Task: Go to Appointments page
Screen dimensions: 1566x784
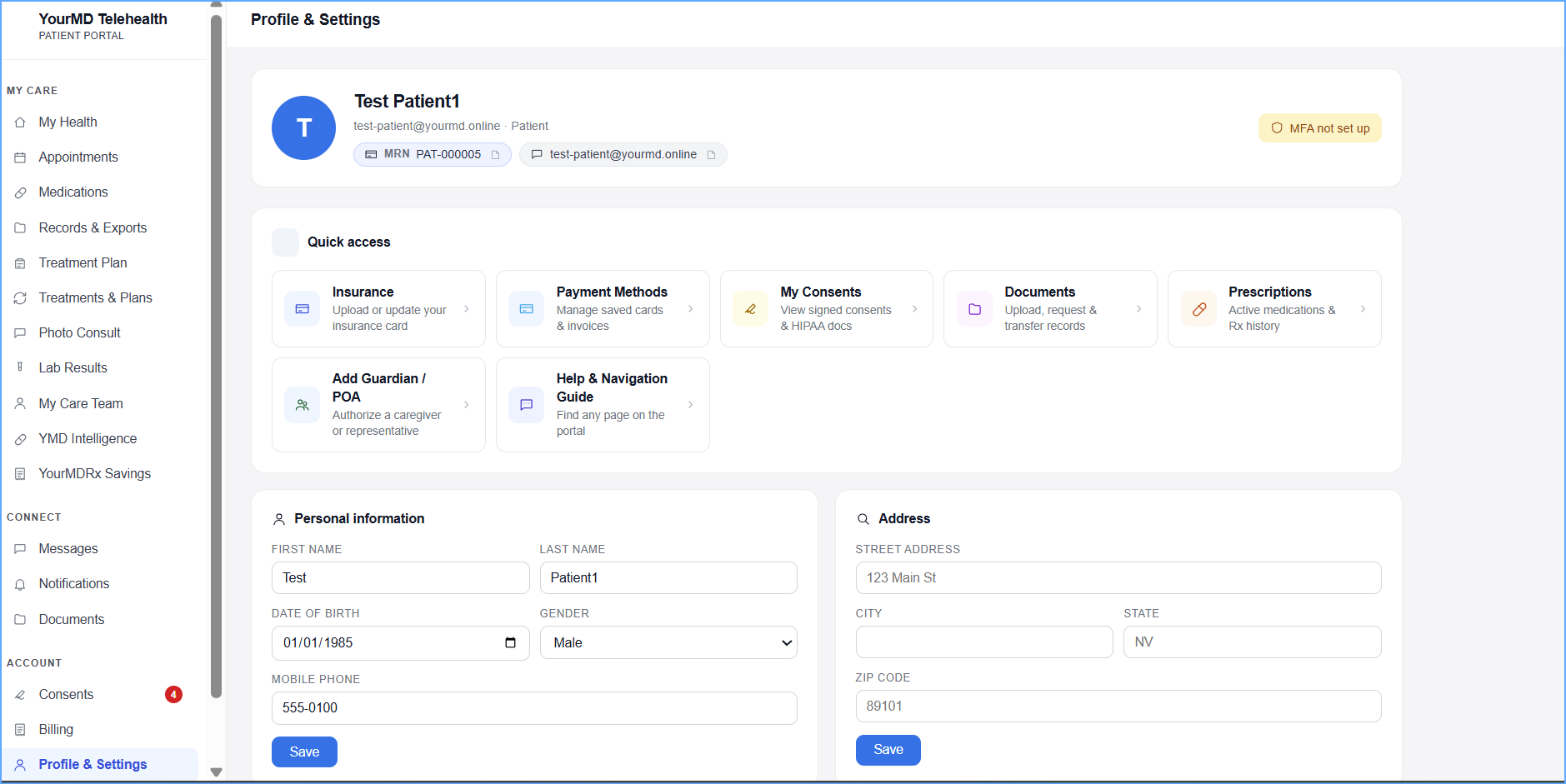Action: (100, 157)
